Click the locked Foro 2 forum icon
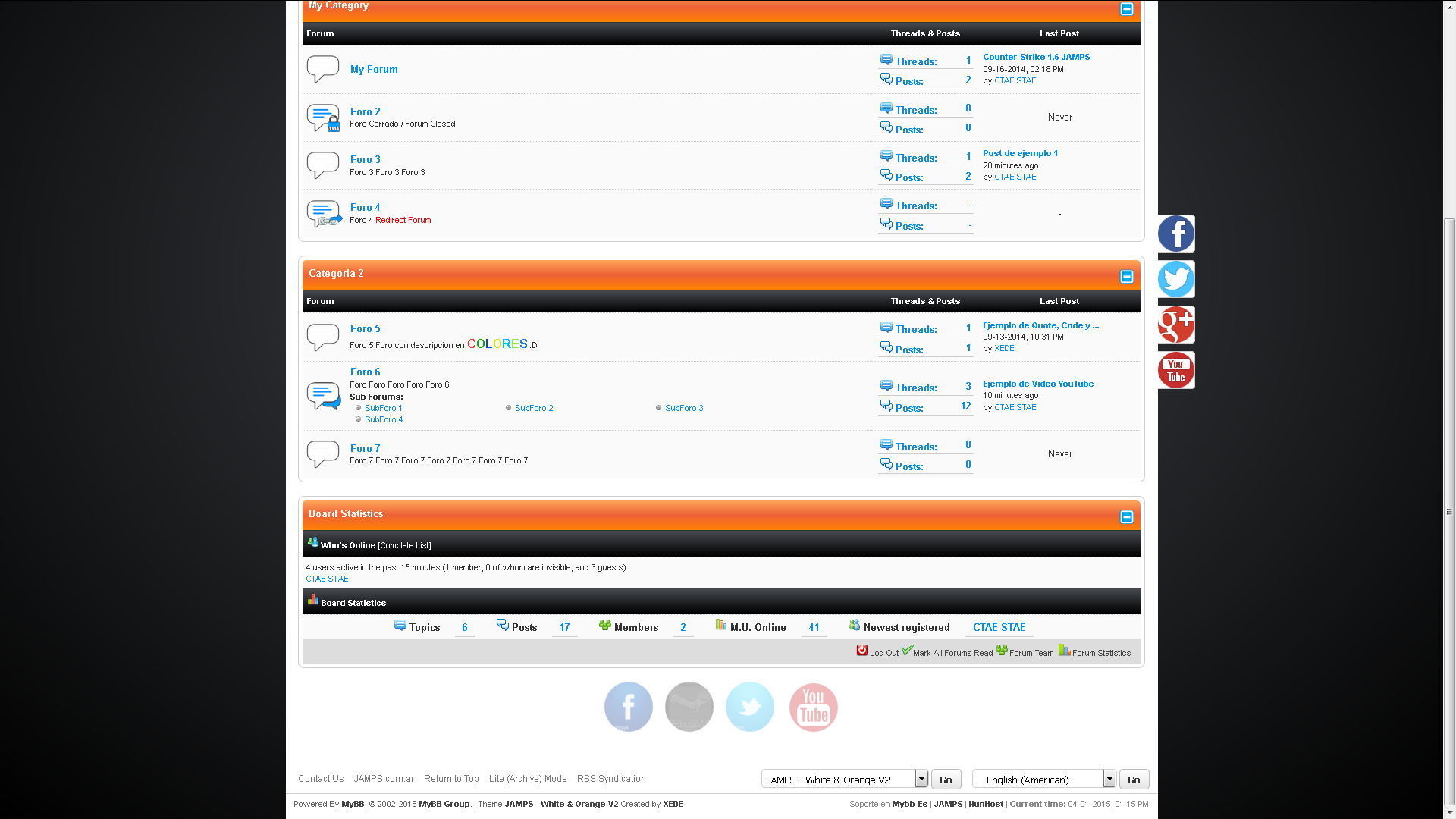Screen dimensions: 1456x819 pyautogui.click(x=323, y=118)
